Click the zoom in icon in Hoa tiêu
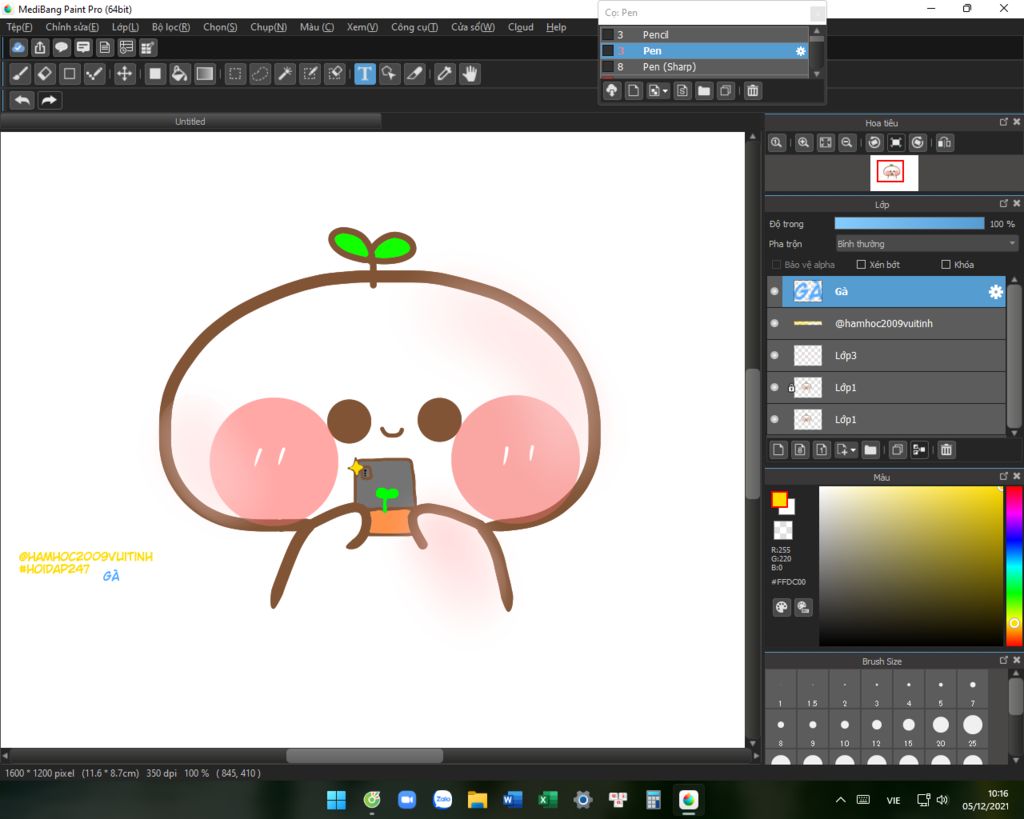The height and width of the screenshot is (819, 1024). click(x=804, y=142)
